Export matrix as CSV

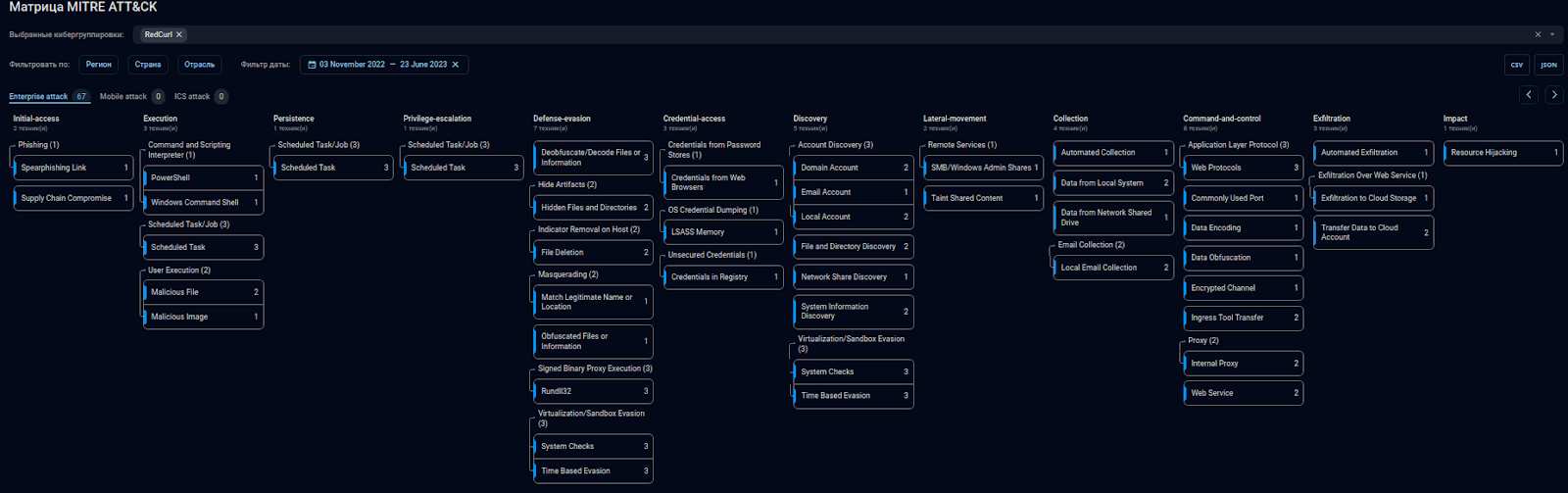1516,65
